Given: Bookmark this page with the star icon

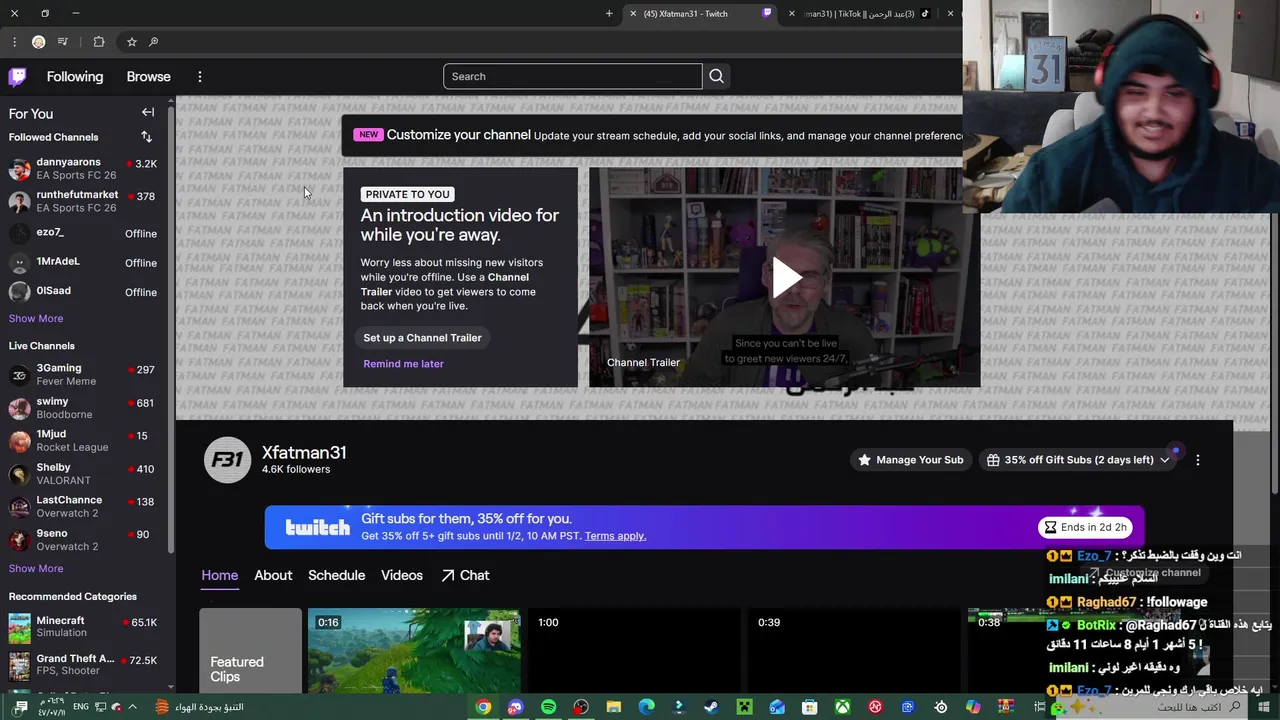Looking at the screenshot, I should [131, 42].
